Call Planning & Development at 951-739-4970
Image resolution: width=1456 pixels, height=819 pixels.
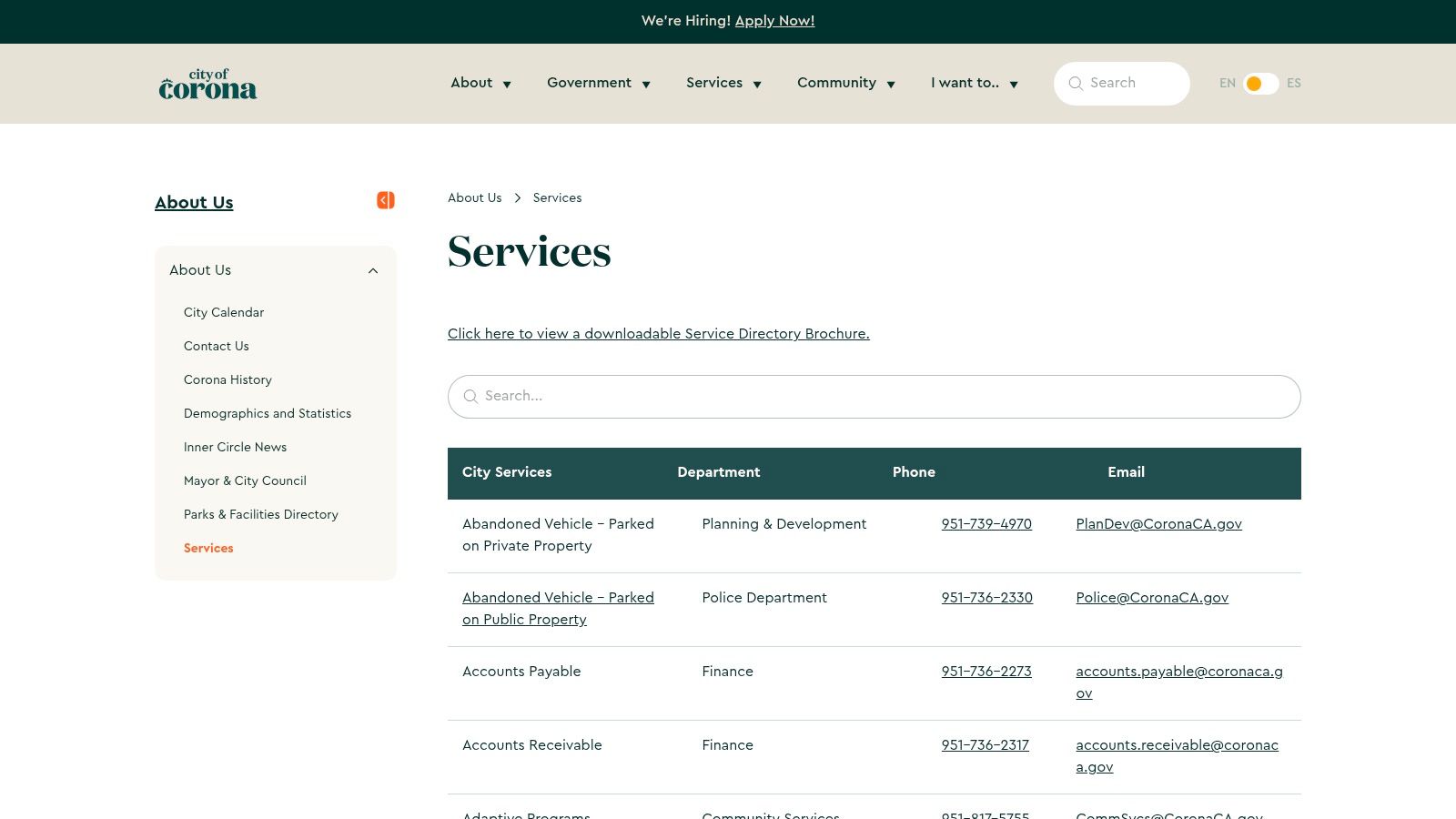[986, 524]
